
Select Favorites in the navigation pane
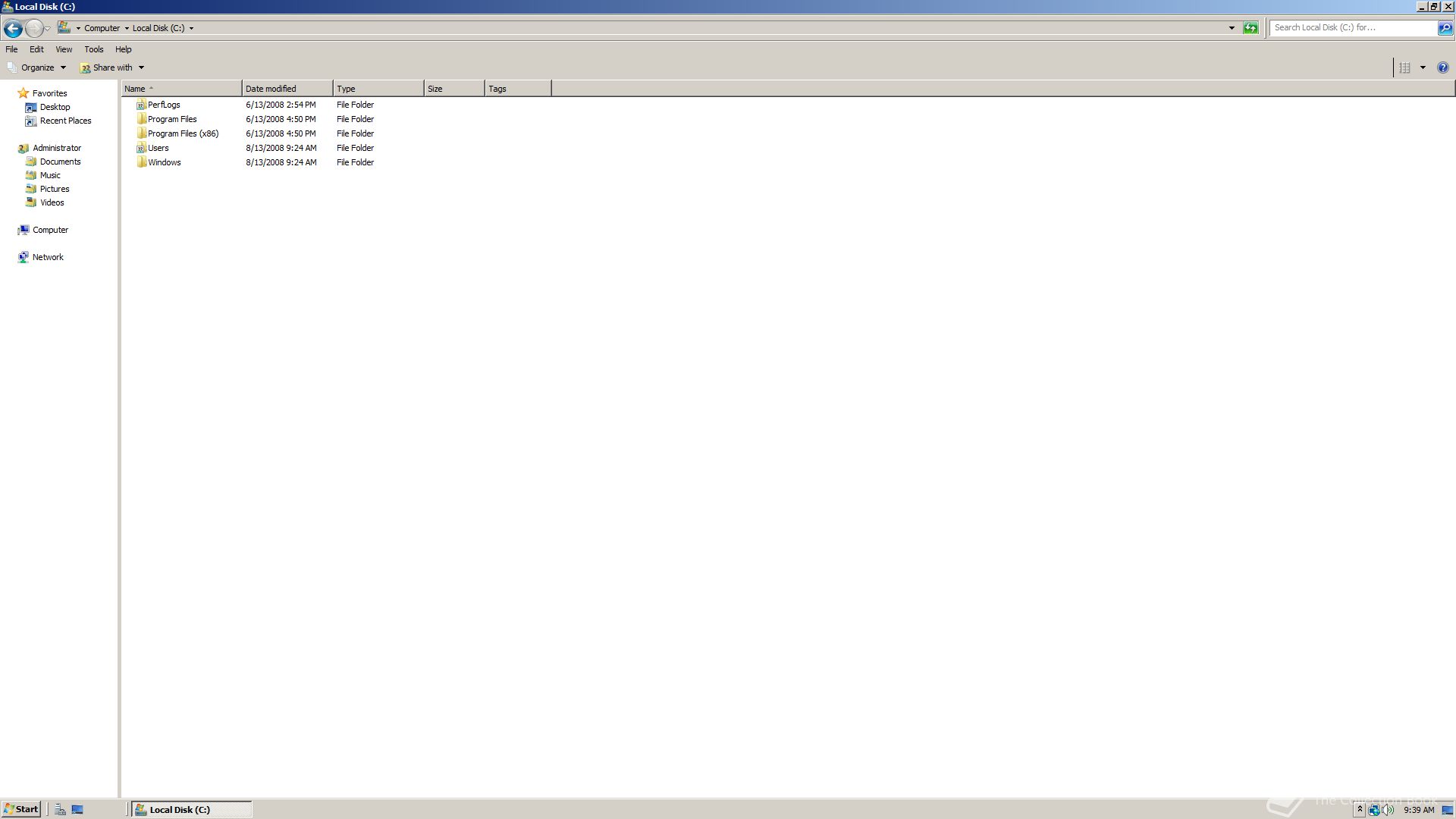(49, 93)
